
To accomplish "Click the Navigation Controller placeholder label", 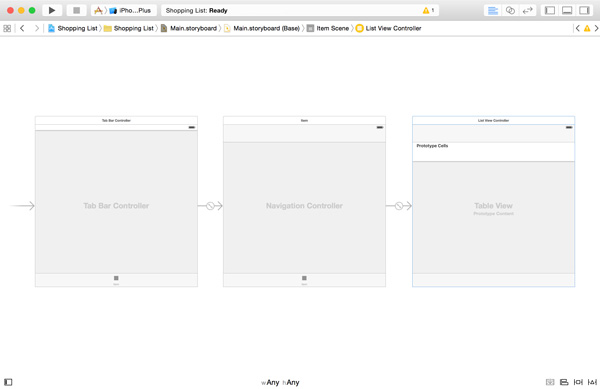I will click(304, 206).
